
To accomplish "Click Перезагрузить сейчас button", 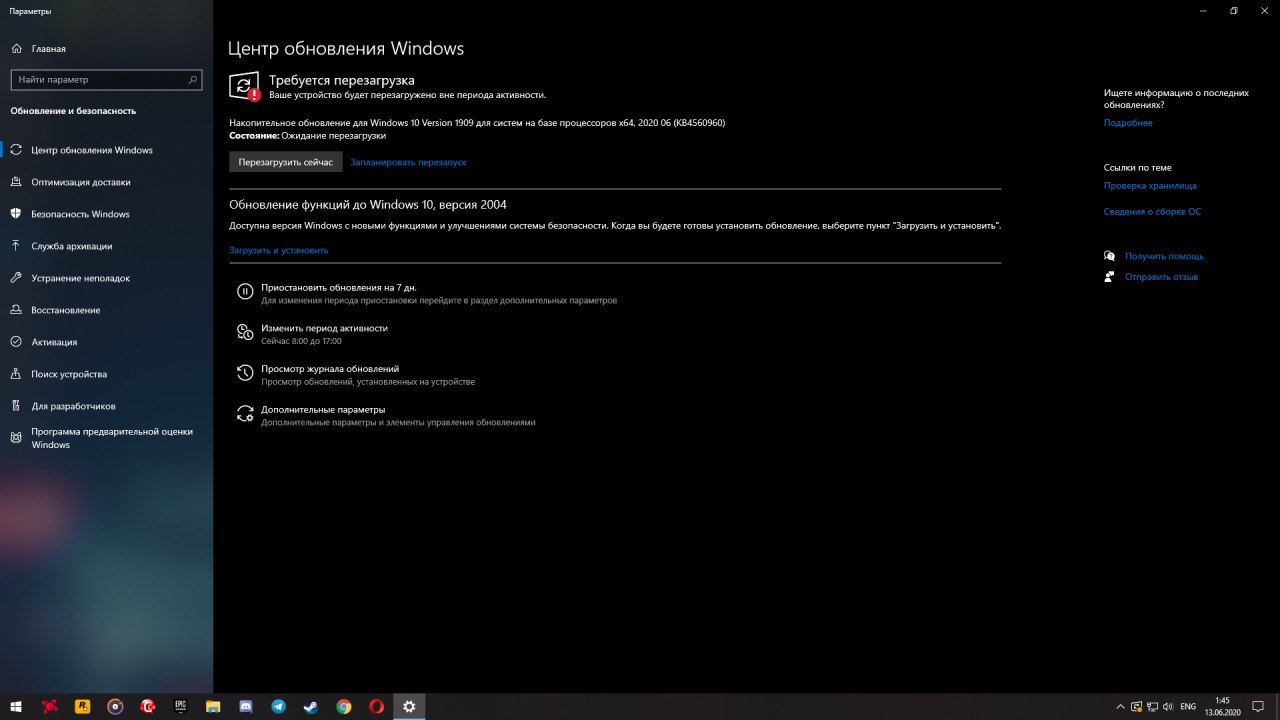I will pos(286,162).
